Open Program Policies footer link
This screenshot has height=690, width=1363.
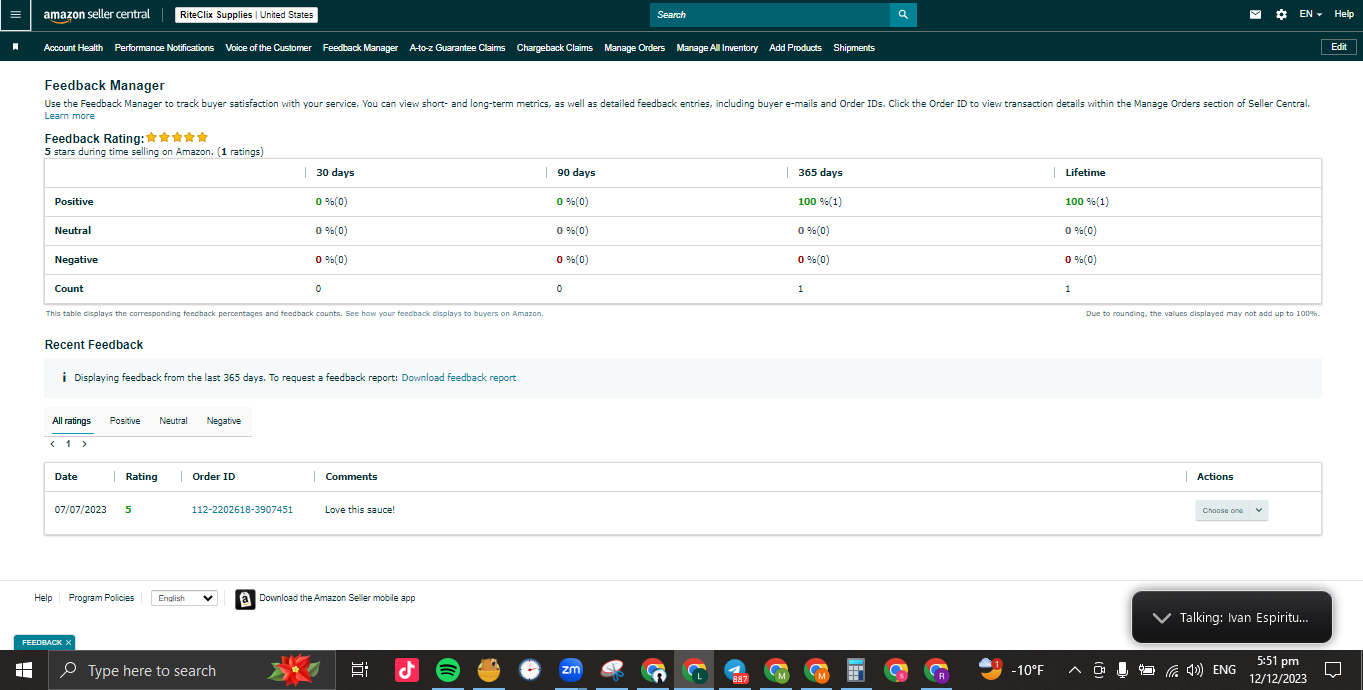click(x=101, y=598)
